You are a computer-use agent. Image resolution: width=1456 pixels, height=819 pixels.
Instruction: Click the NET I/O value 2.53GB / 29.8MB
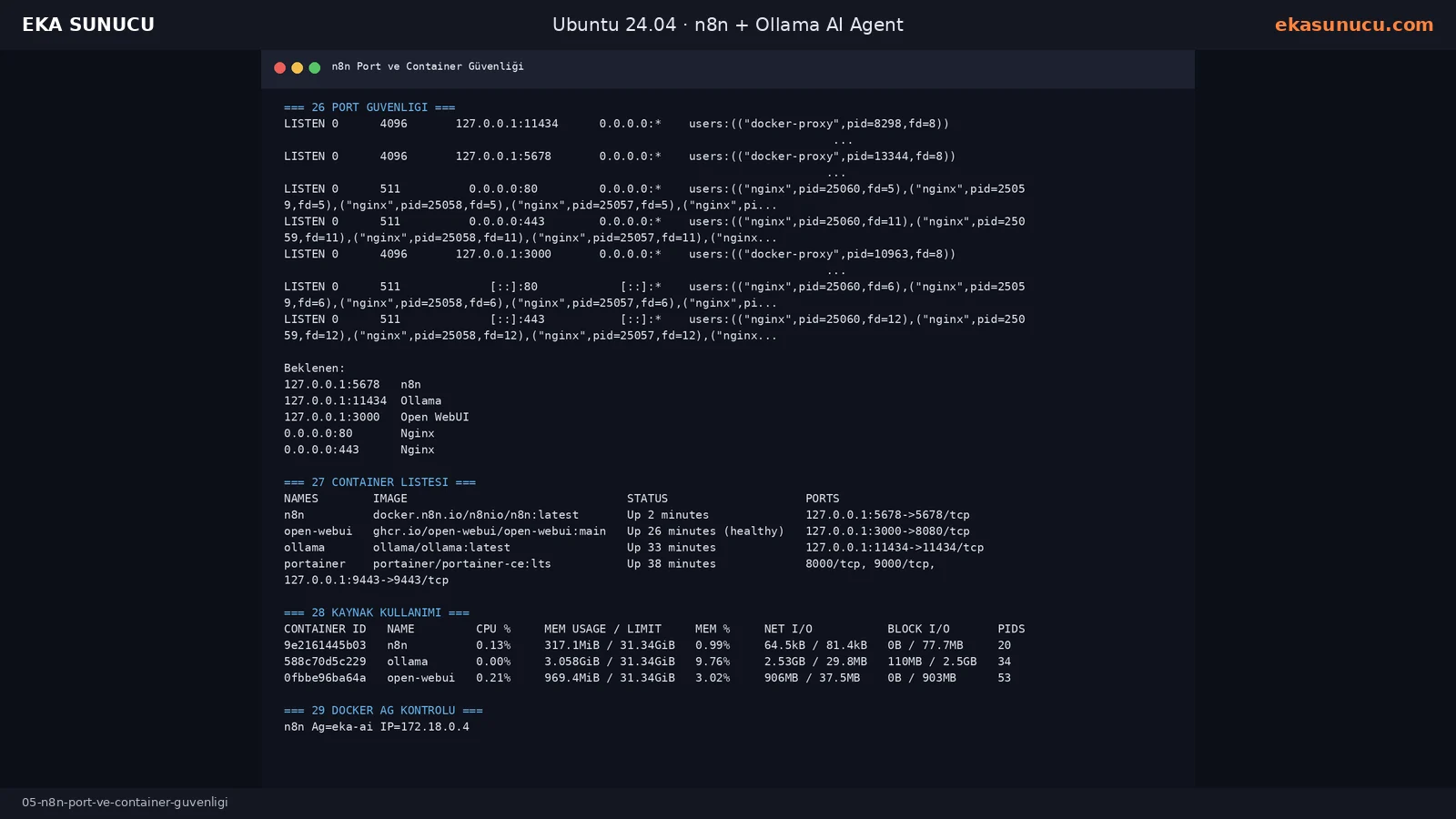815,662
